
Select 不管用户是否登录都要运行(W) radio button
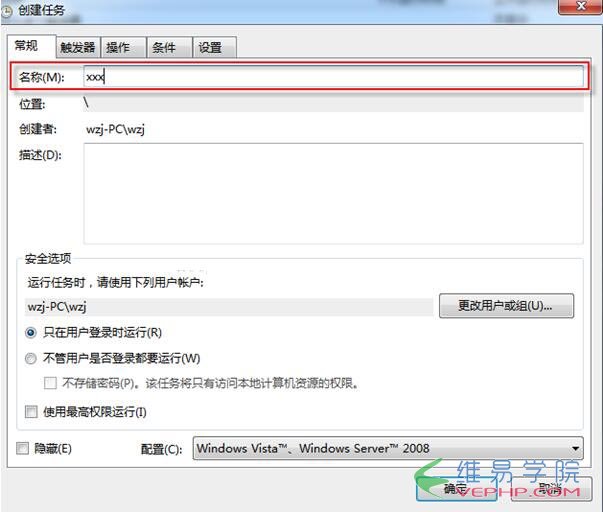31,359
